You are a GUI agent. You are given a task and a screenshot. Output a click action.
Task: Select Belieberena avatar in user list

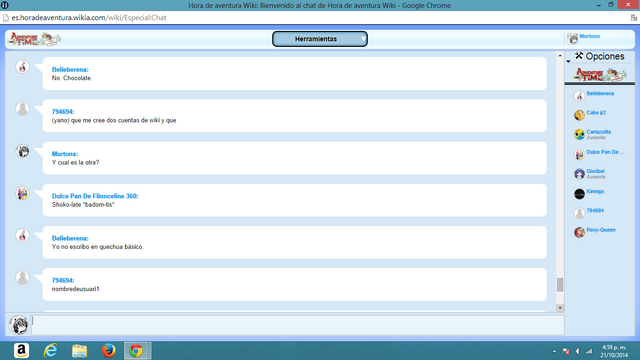[x=579, y=96]
